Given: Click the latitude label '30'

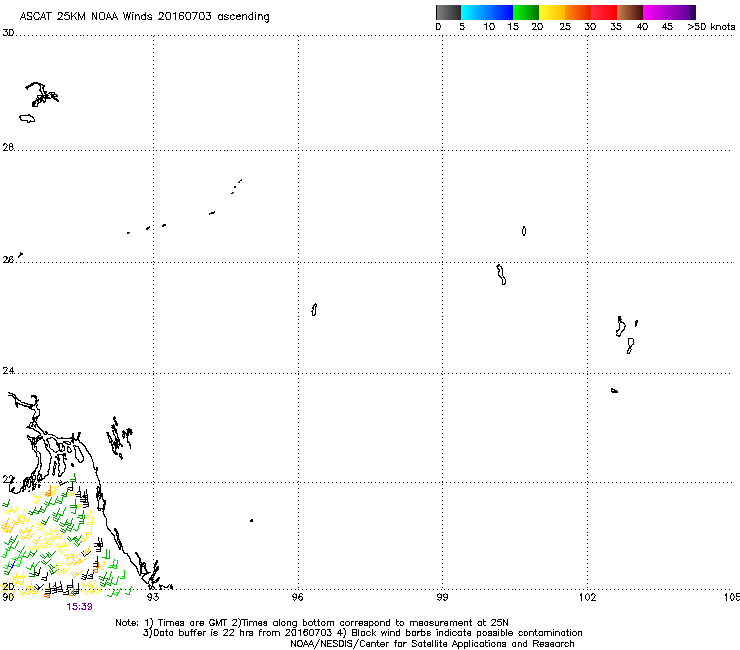Looking at the screenshot, I should click(x=8, y=33).
